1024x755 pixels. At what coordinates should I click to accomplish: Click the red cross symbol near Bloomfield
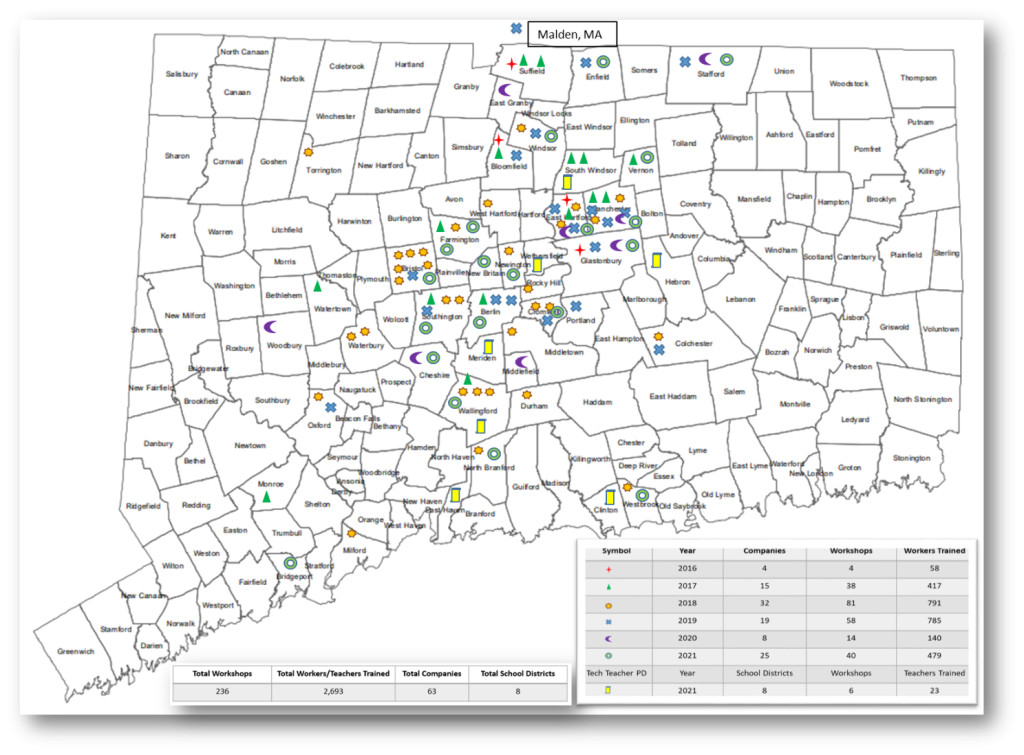pos(499,142)
